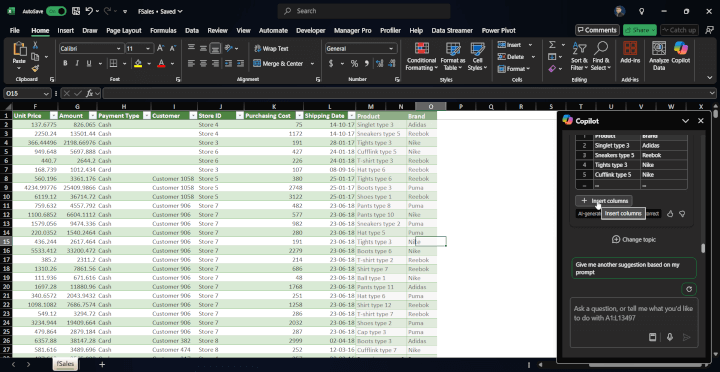Toggle Italic formatting
720x372 pixels.
(x=77, y=63)
